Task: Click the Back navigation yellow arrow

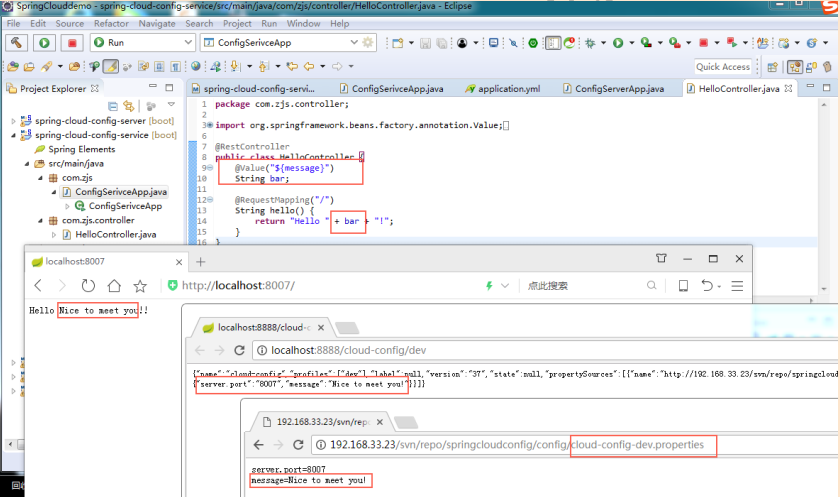Action: [x=309, y=66]
